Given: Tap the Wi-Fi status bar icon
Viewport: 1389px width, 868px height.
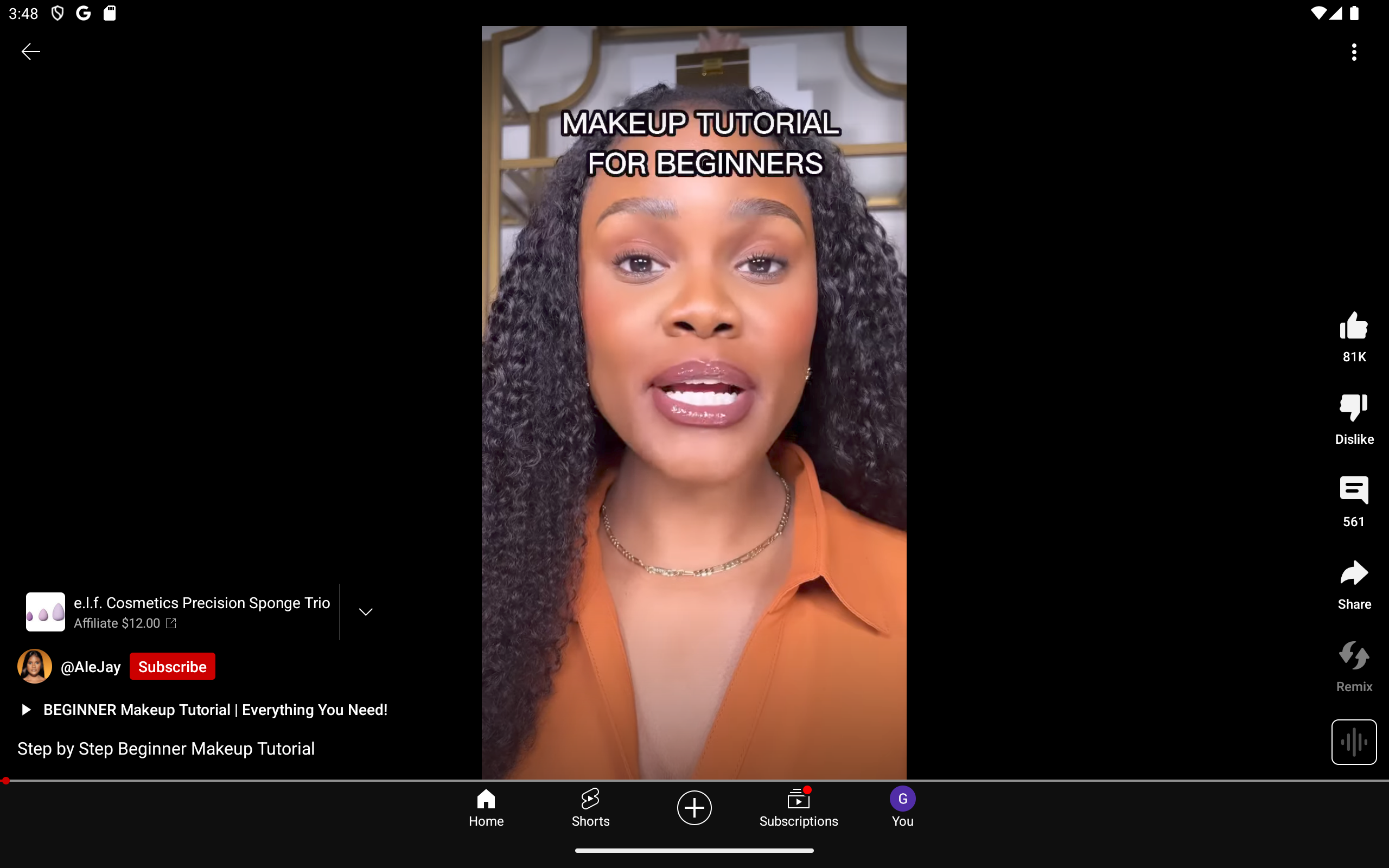Looking at the screenshot, I should 1318,13.
